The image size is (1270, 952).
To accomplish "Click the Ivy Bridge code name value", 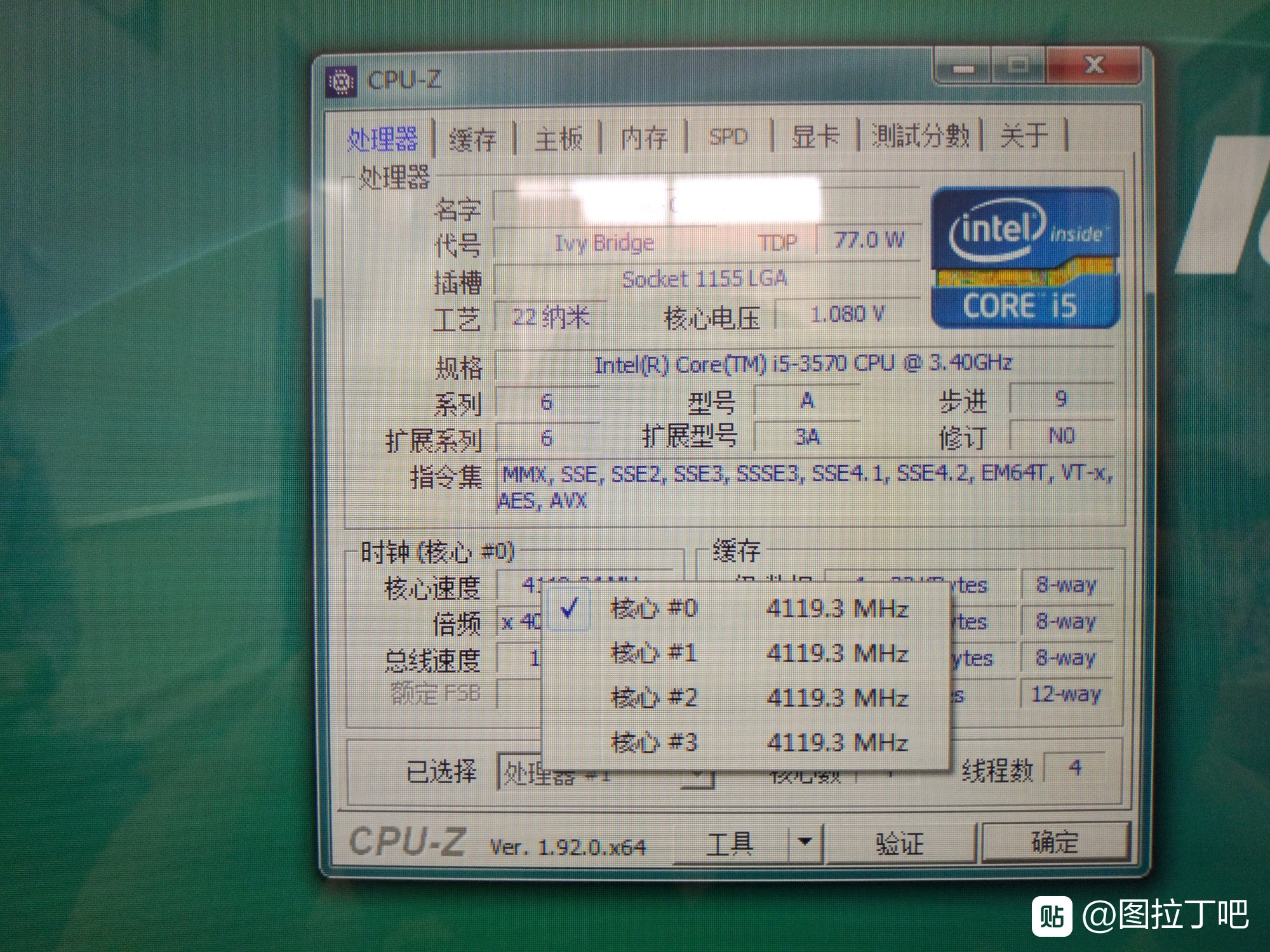I will coord(605,243).
